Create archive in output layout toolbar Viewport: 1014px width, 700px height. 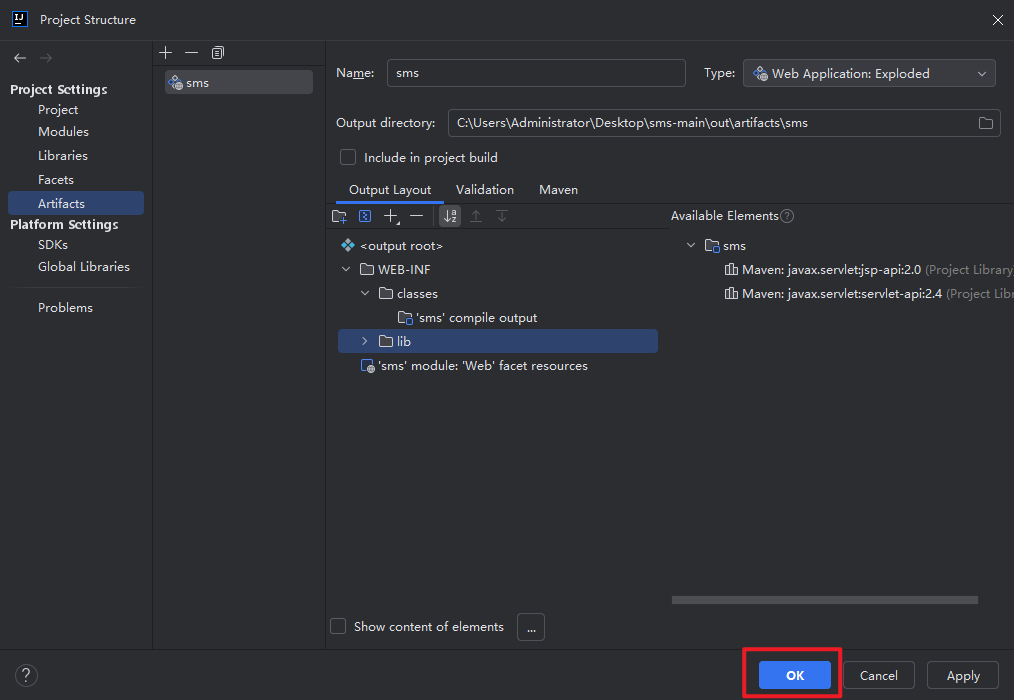[x=365, y=216]
